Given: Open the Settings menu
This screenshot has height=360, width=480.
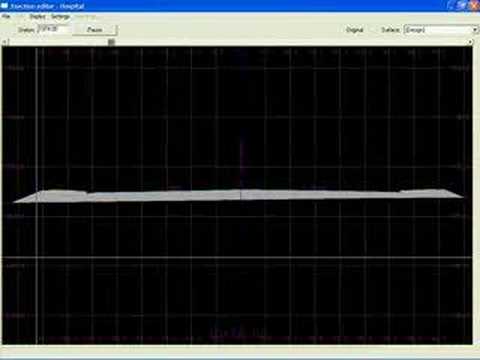Looking at the screenshot, I should (x=61, y=17).
